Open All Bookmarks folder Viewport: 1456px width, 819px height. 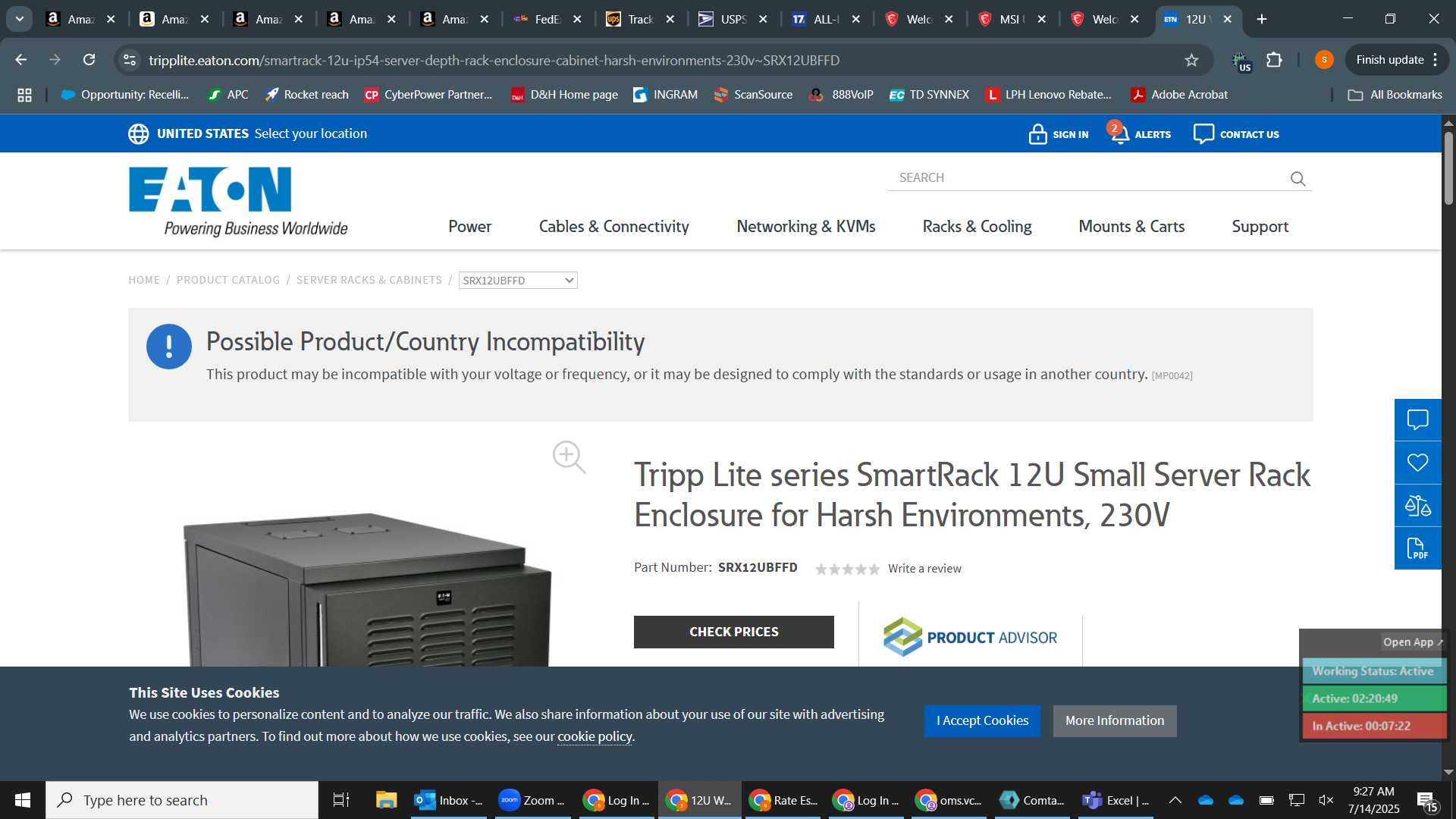[x=1395, y=95]
